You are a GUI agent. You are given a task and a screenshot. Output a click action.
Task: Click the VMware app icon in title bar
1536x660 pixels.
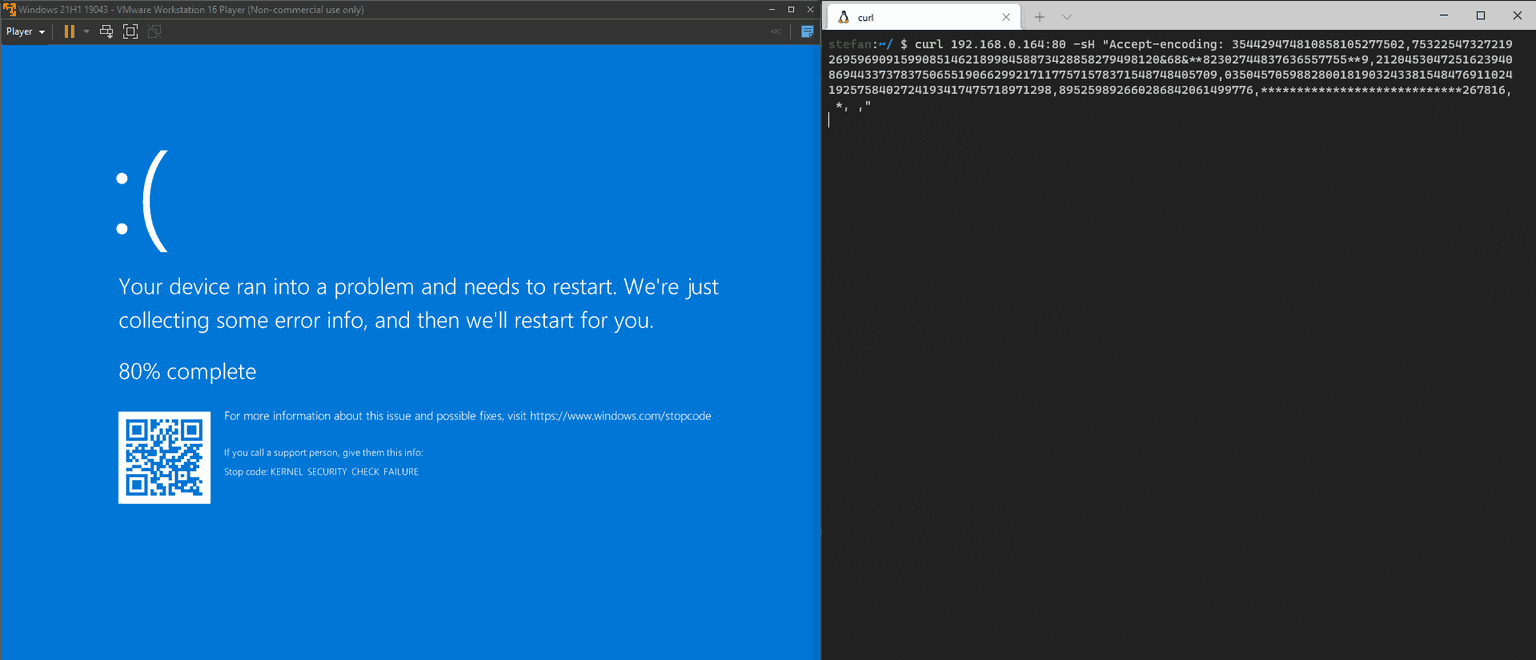tap(9, 9)
